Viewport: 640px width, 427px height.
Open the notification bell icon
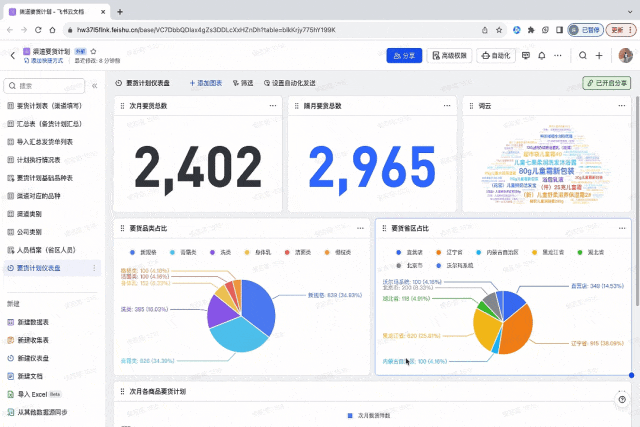click(x=542, y=56)
